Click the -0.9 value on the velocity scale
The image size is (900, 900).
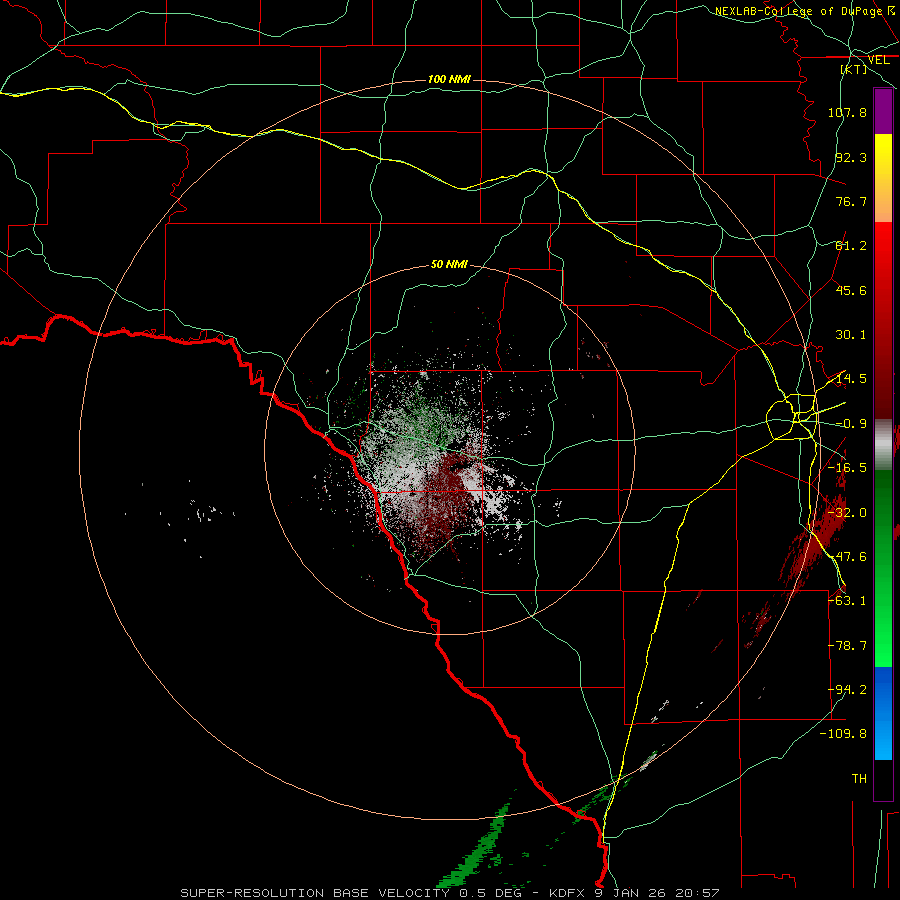[x=851, y=424]
